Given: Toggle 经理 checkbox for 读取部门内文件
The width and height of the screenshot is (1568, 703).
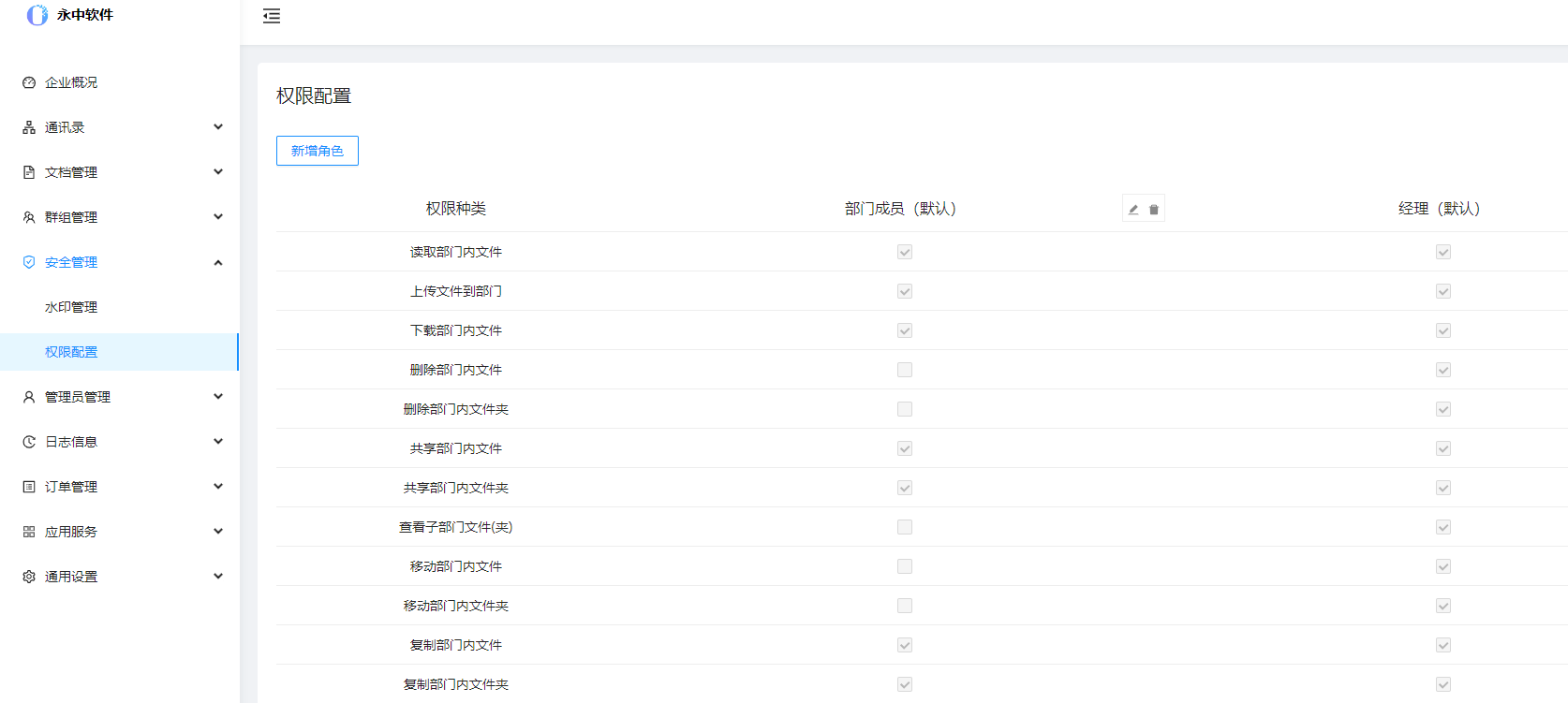Looking at the screenshot, I should [1443, 252].
